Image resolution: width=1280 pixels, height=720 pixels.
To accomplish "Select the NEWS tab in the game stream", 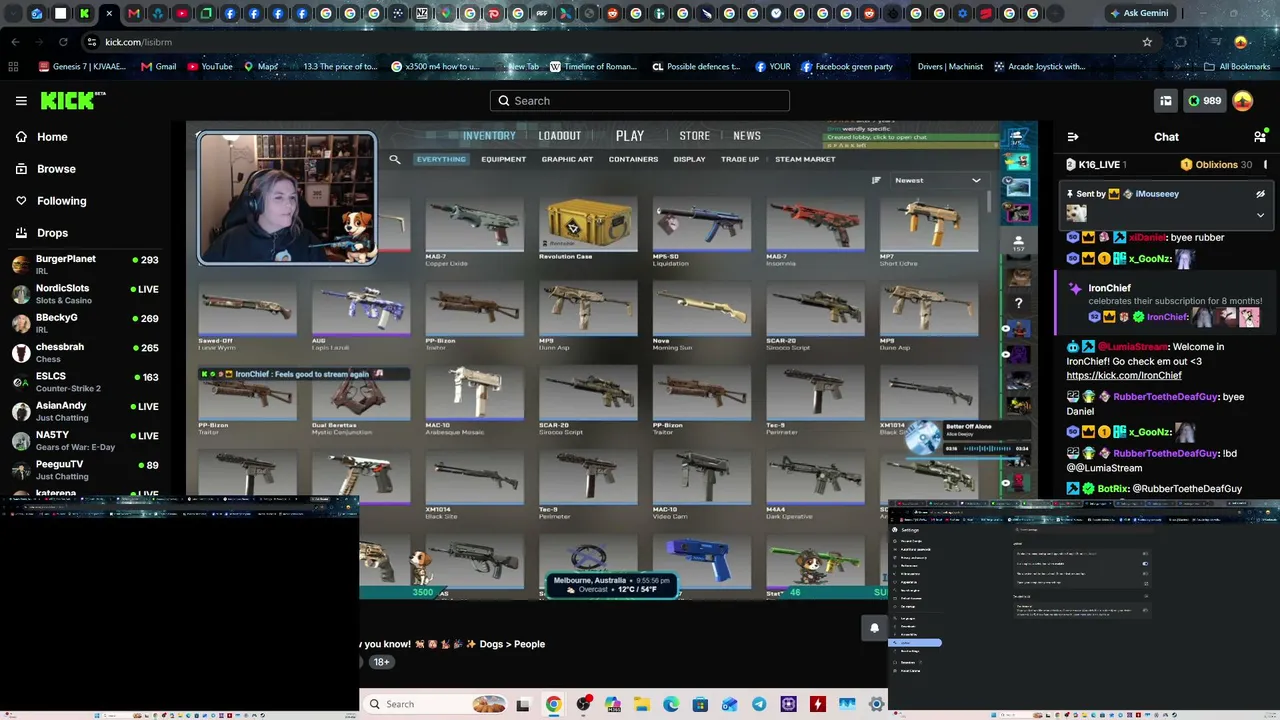I will pos(747,136).
